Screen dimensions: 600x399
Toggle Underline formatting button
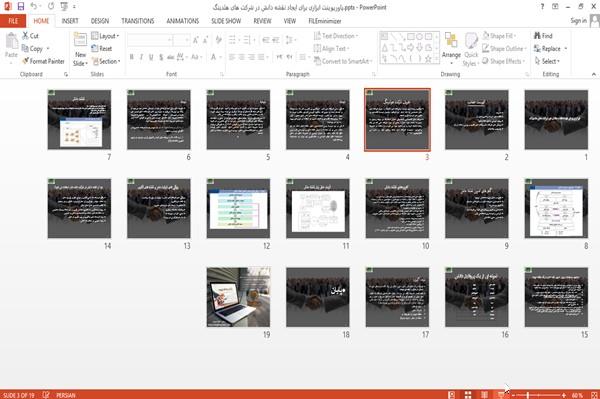151,57
